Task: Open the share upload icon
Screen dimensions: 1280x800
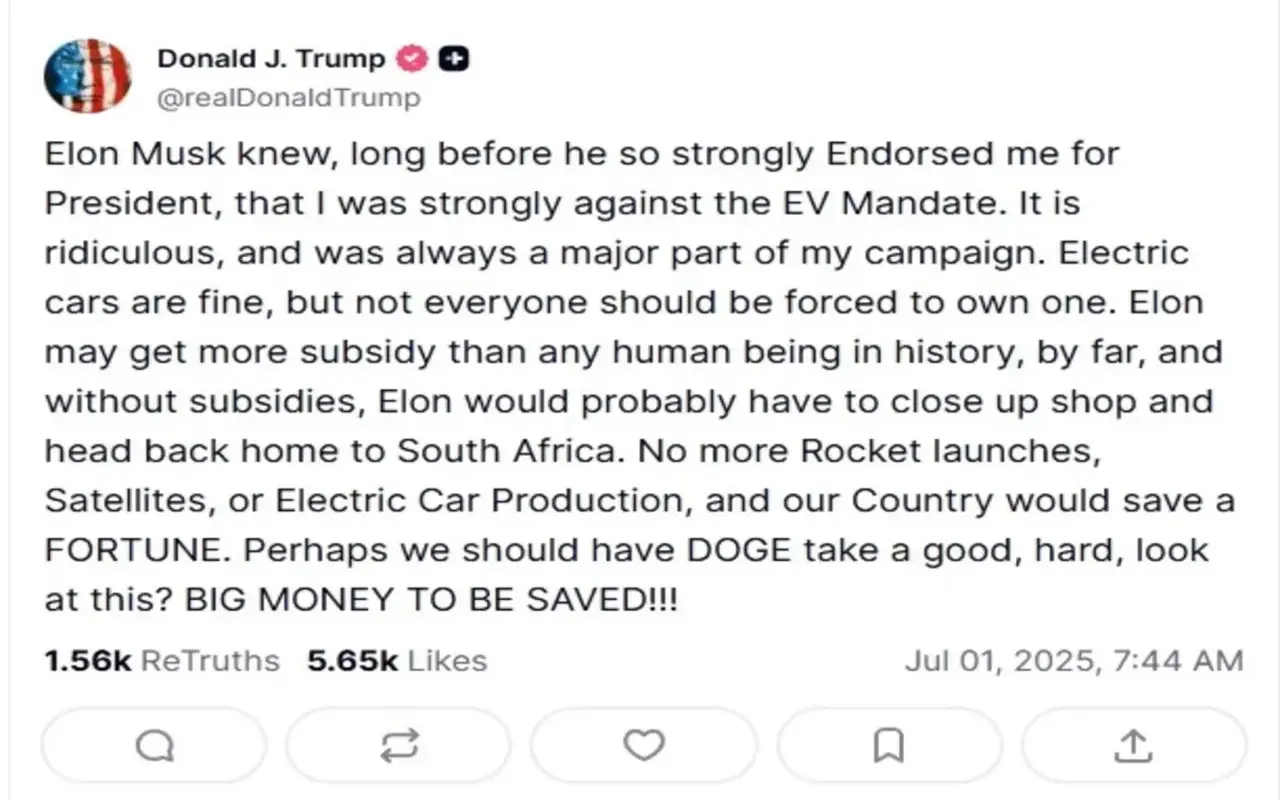Action: click(x=1133, y=745)
